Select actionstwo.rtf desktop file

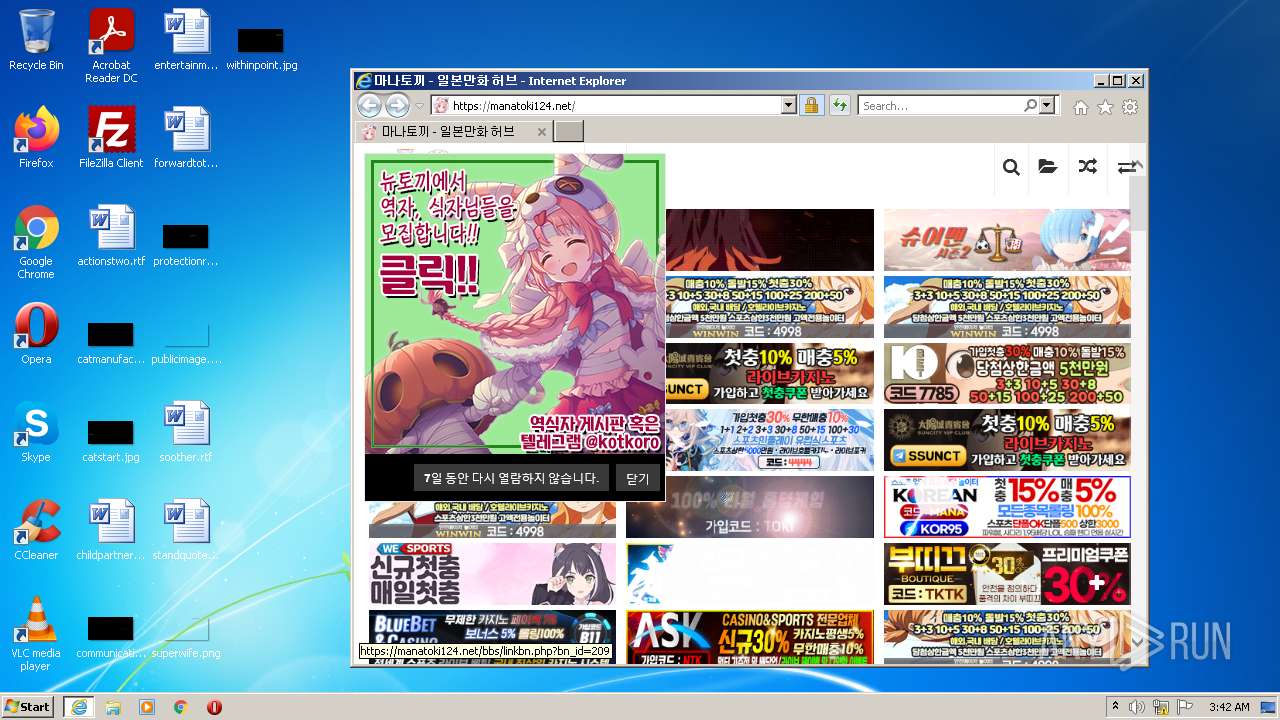coord(111,236)
